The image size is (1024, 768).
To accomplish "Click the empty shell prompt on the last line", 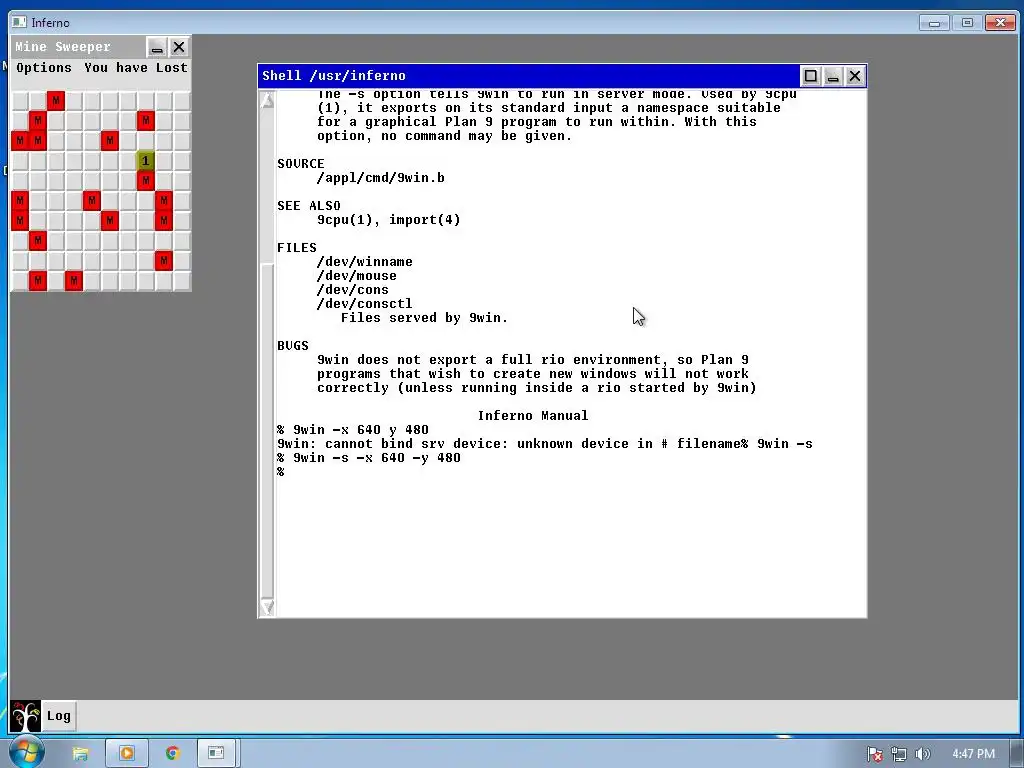I will click(281, 472).
